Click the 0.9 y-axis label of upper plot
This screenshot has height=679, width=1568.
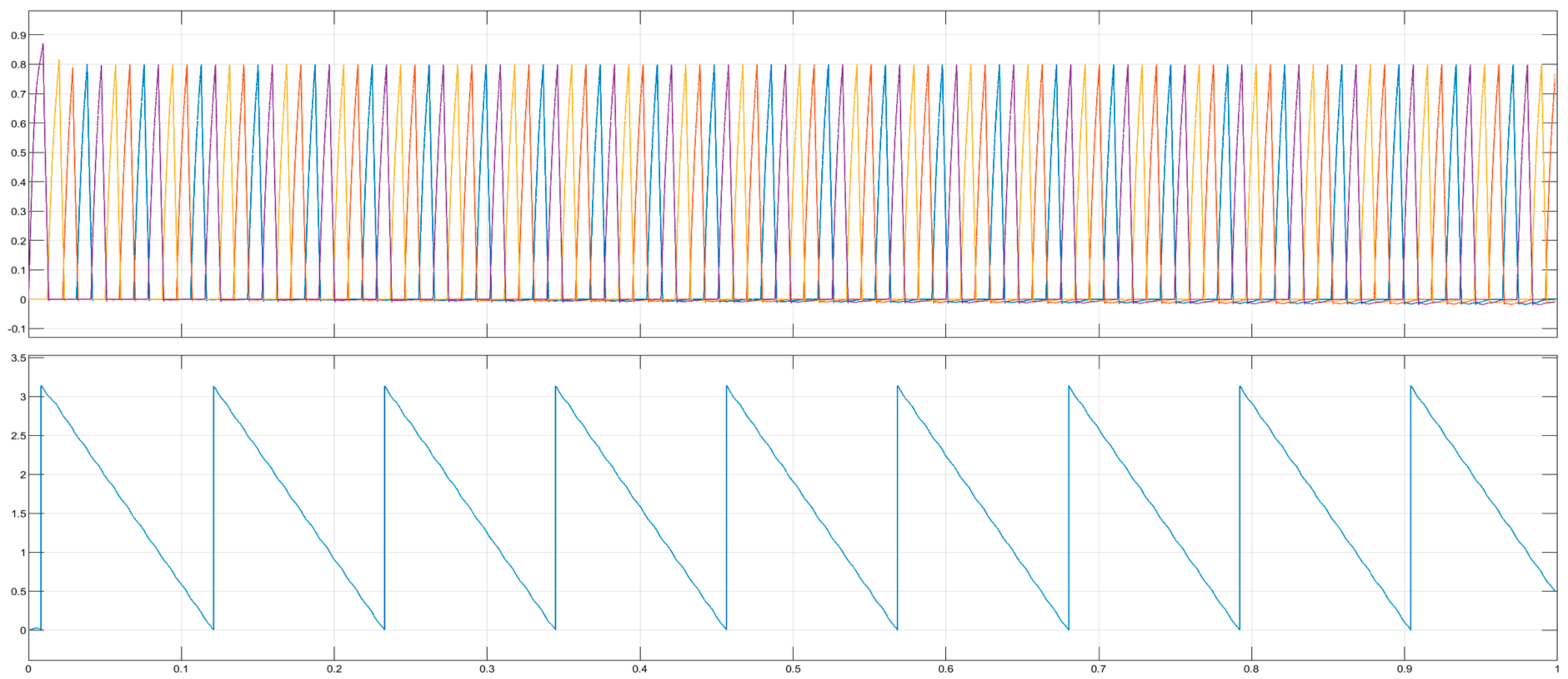19,35
